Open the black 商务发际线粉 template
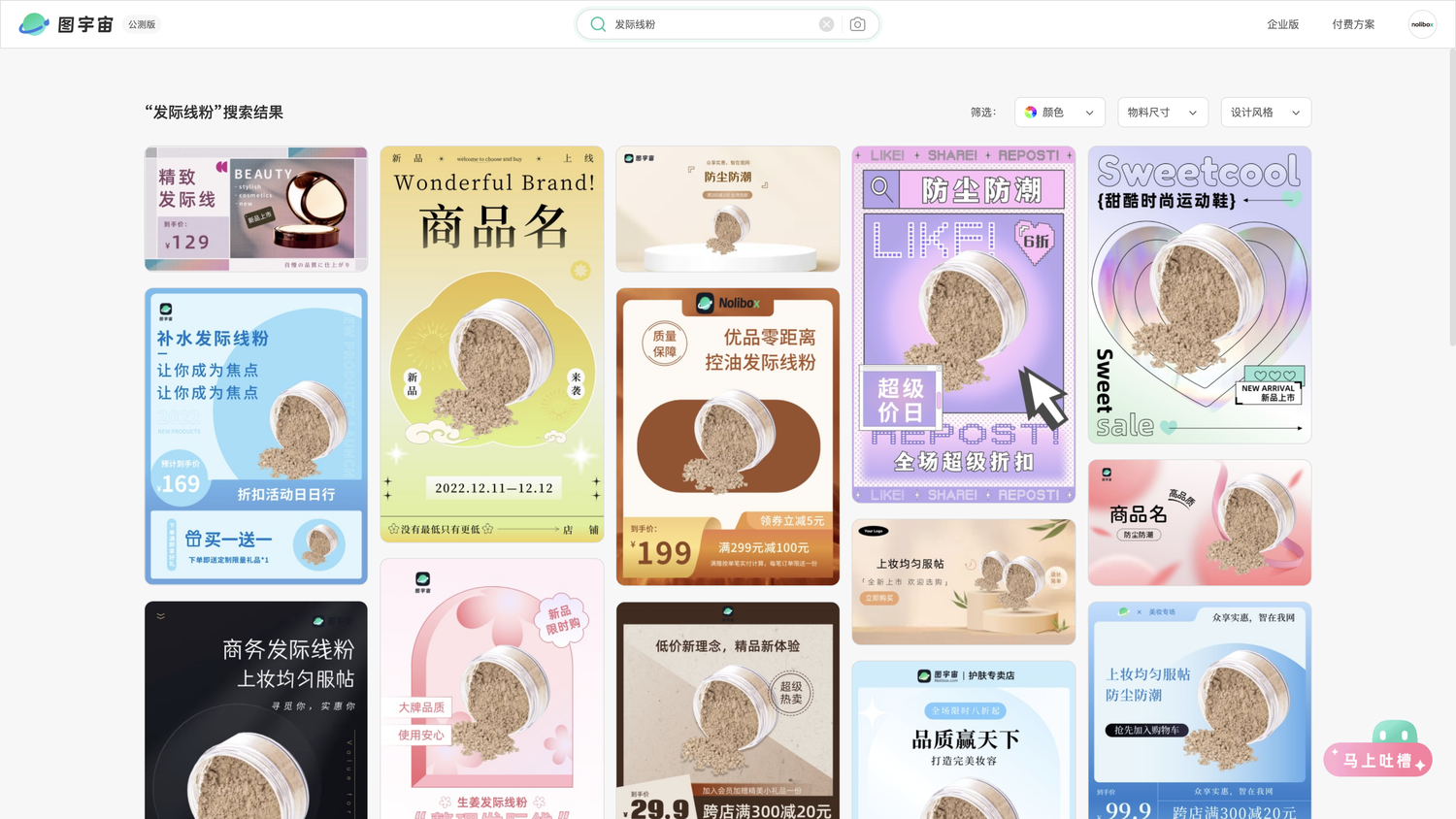 click(x=256, y=710)
